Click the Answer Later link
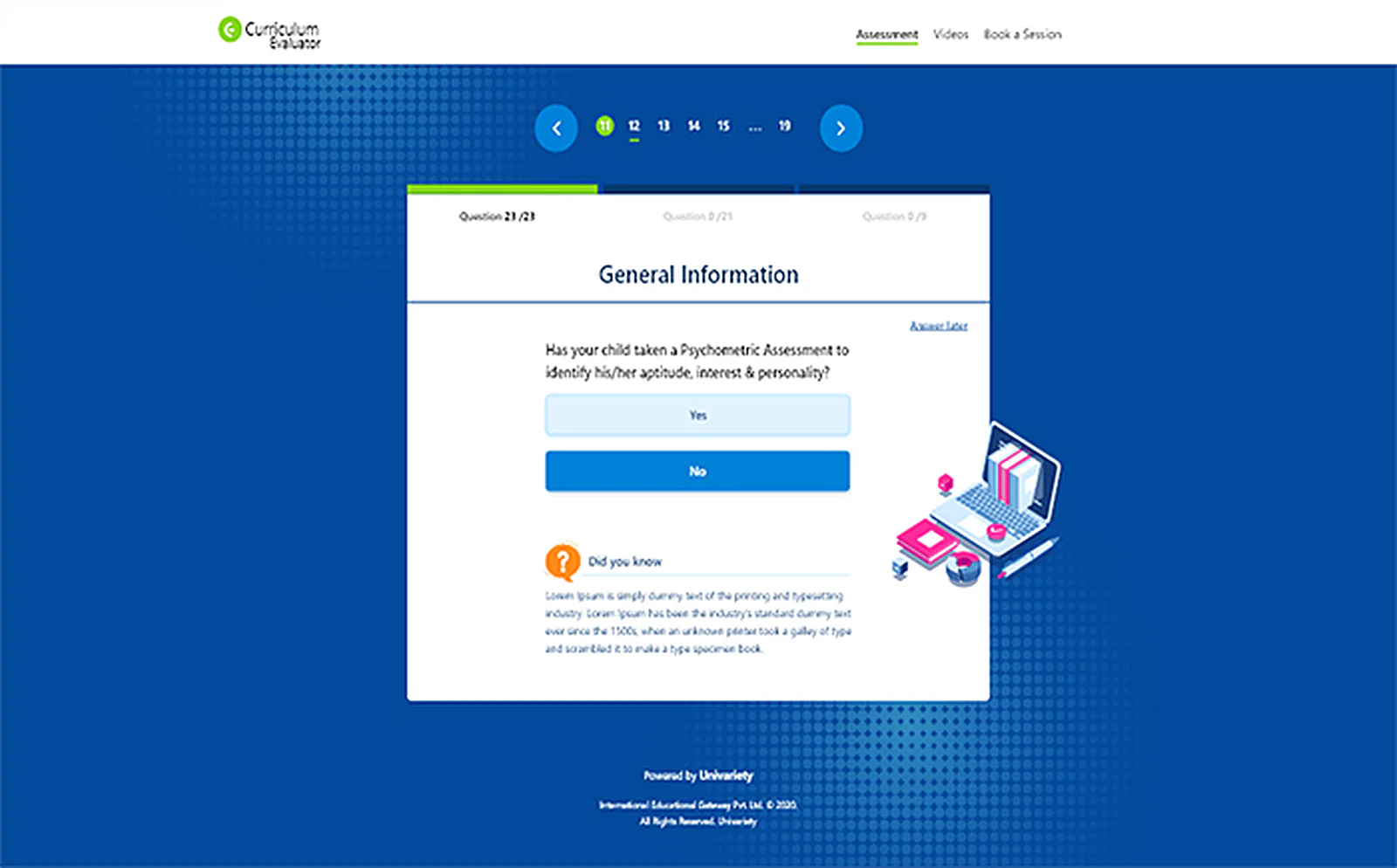 (939, 326)
